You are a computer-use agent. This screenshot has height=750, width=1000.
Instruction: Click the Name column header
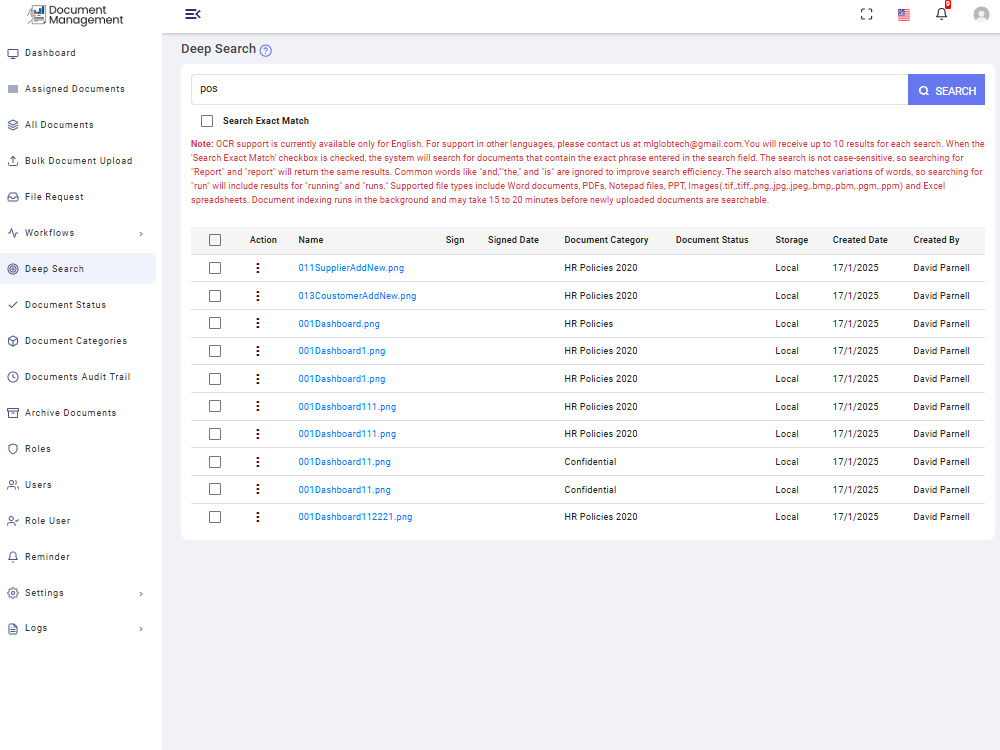pyautogui.click(x=311, y=240)
